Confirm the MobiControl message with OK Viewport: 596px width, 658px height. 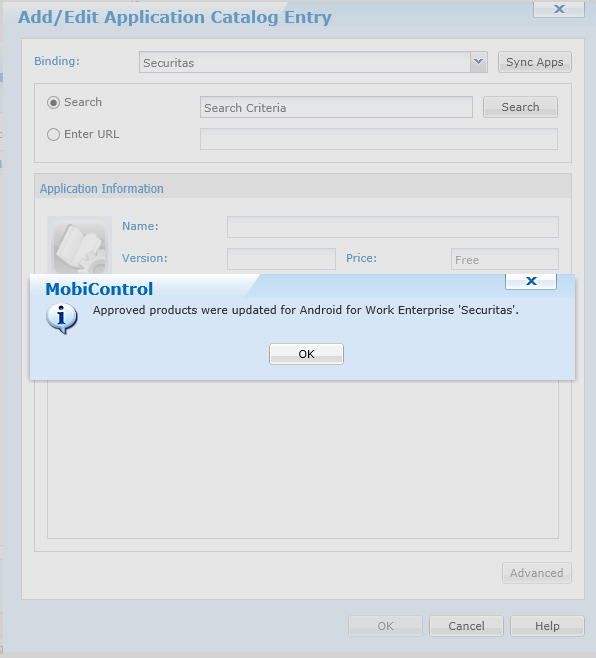tap(306, 354)
